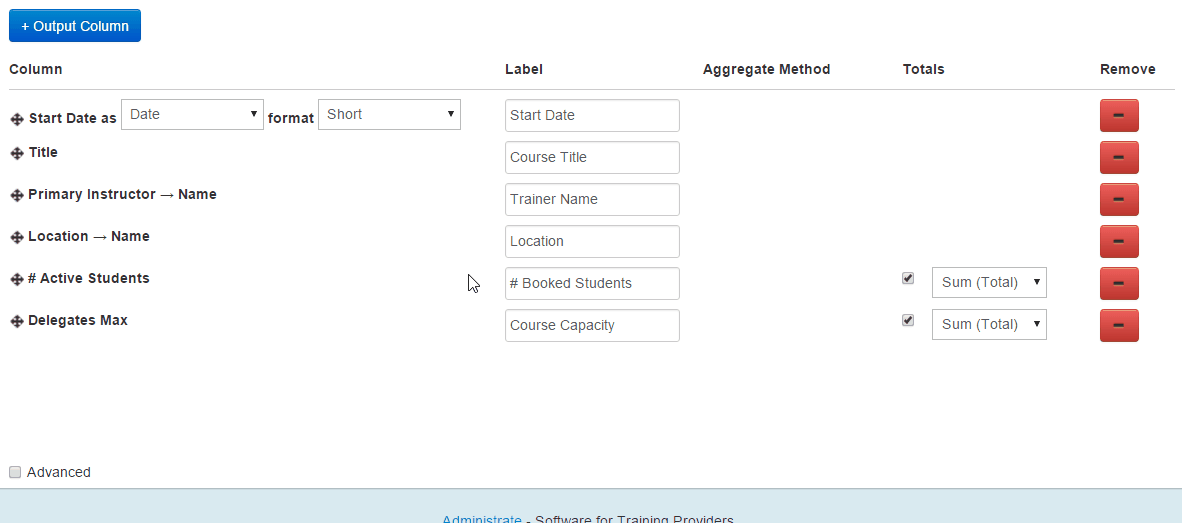Click the Delegates Max column name
Viewport: 1182px width, 523px height.
(x=78, y=320)
